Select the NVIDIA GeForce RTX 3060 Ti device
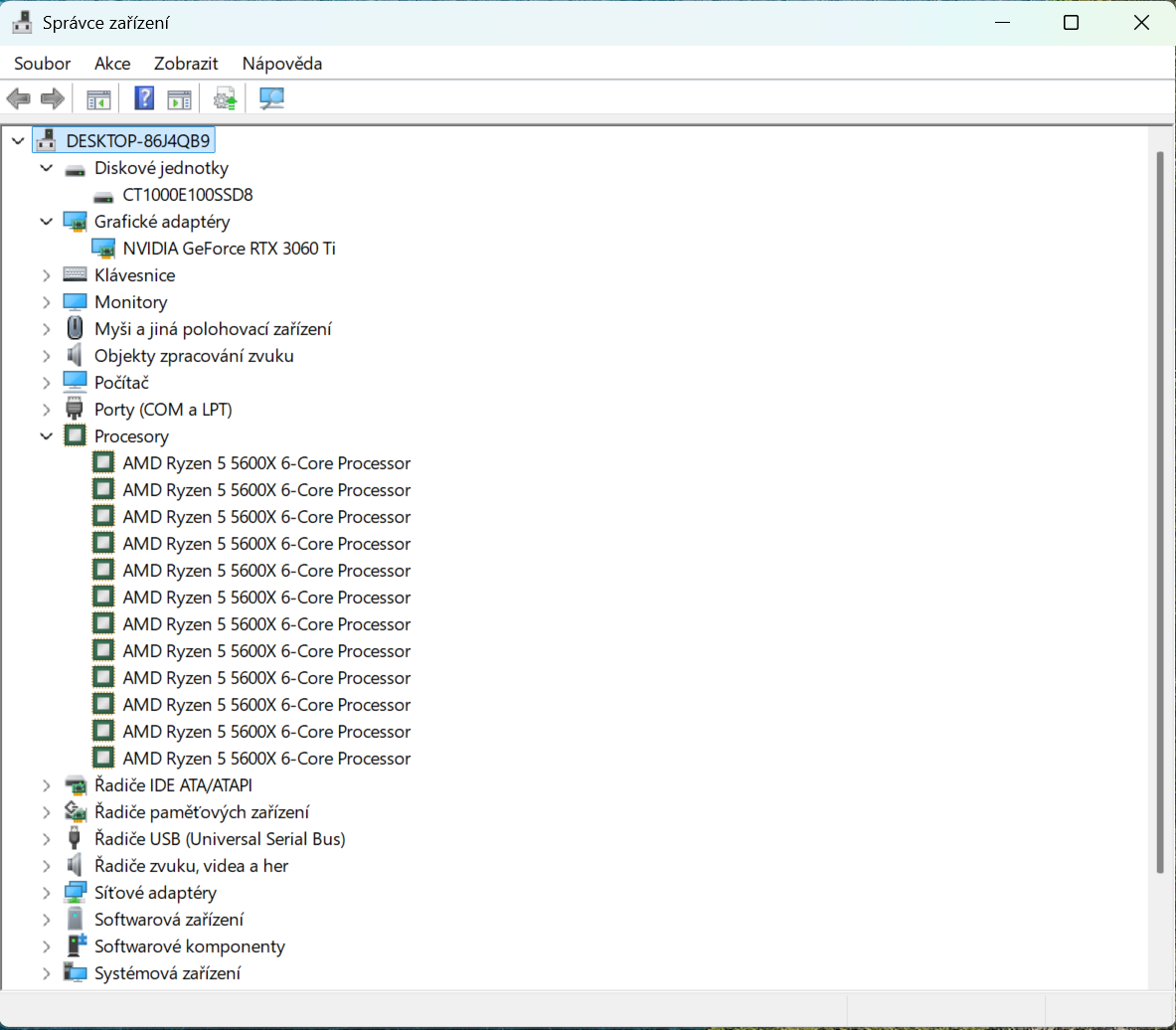The image size is (1176, 1030). pyautogui.click(x=229, y=249)
